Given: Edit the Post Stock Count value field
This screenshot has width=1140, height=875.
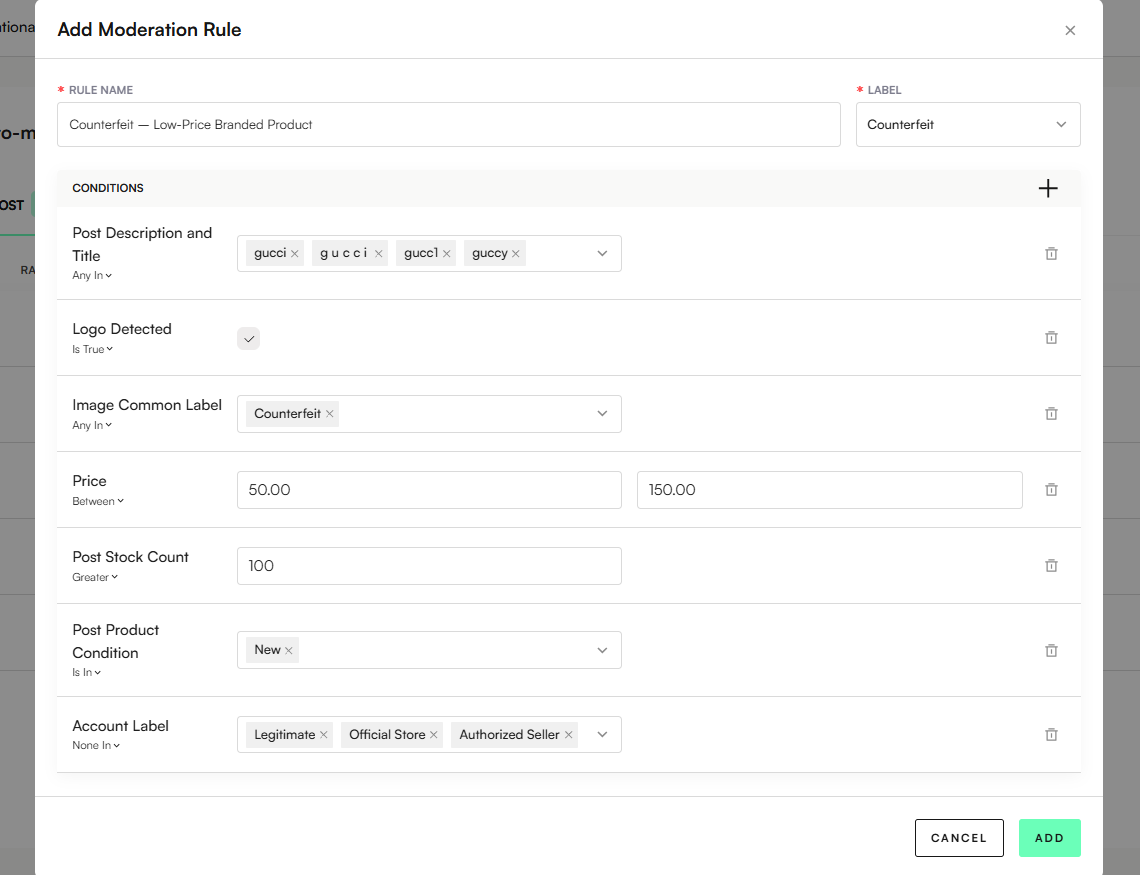Looking at the screenshot, I should (429, 566).
